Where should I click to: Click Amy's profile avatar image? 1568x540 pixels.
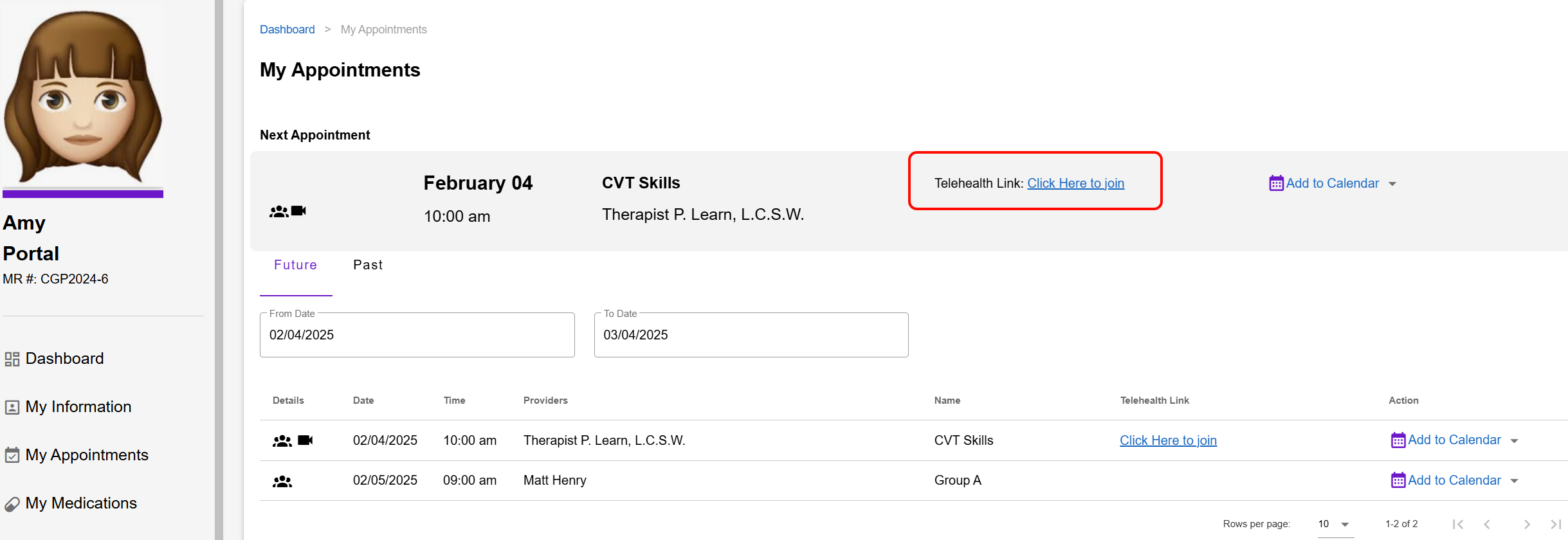tap(83, 96)
